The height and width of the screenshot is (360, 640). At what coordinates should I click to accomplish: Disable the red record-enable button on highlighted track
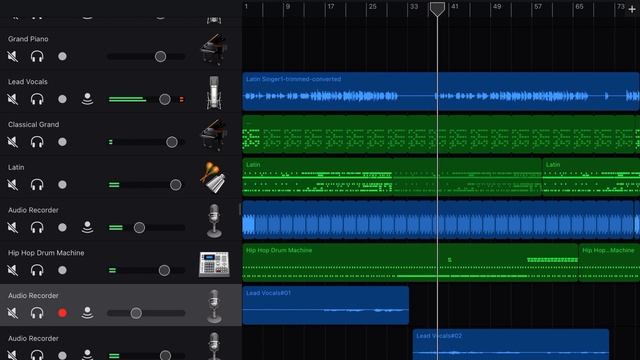click(62, 313)
